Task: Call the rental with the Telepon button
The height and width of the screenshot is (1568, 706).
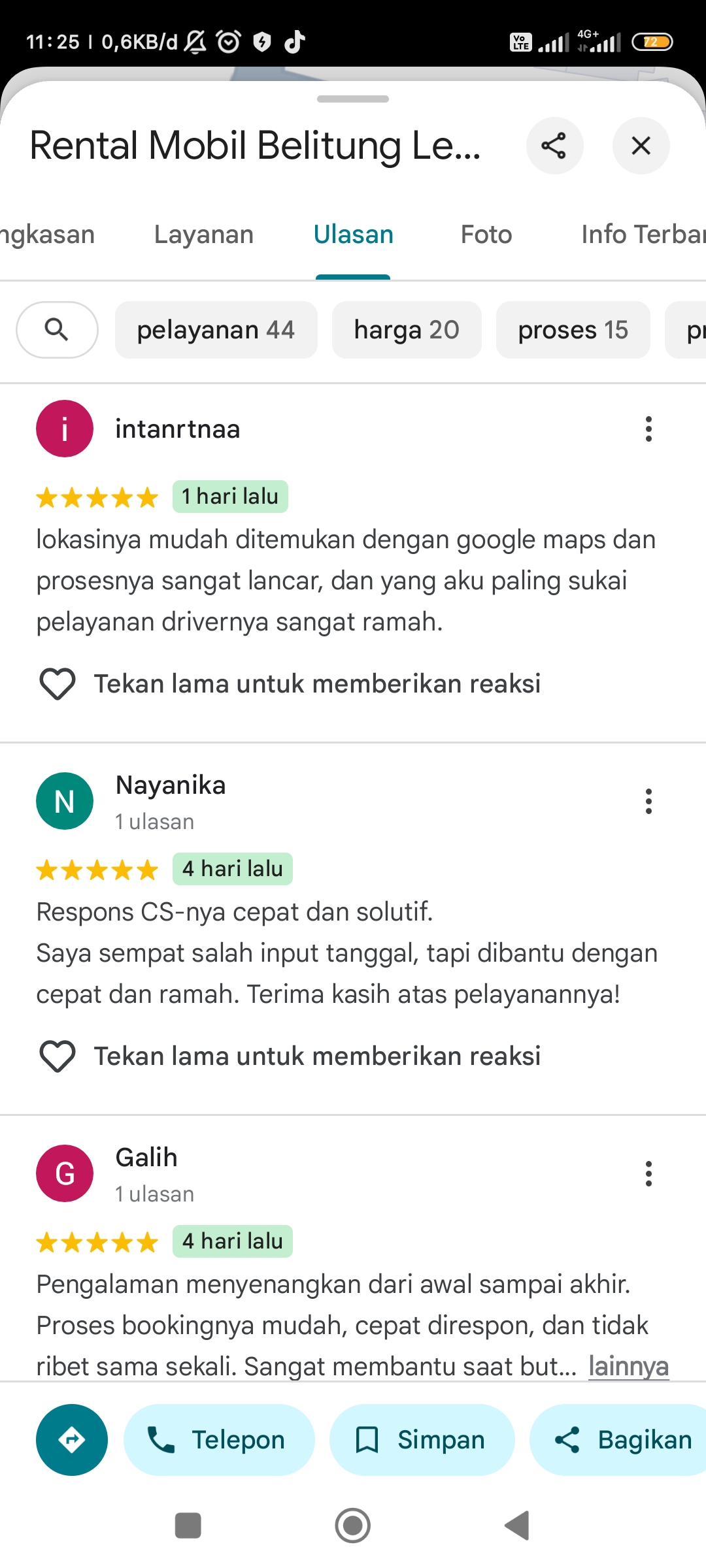Action: [219, 1440]
